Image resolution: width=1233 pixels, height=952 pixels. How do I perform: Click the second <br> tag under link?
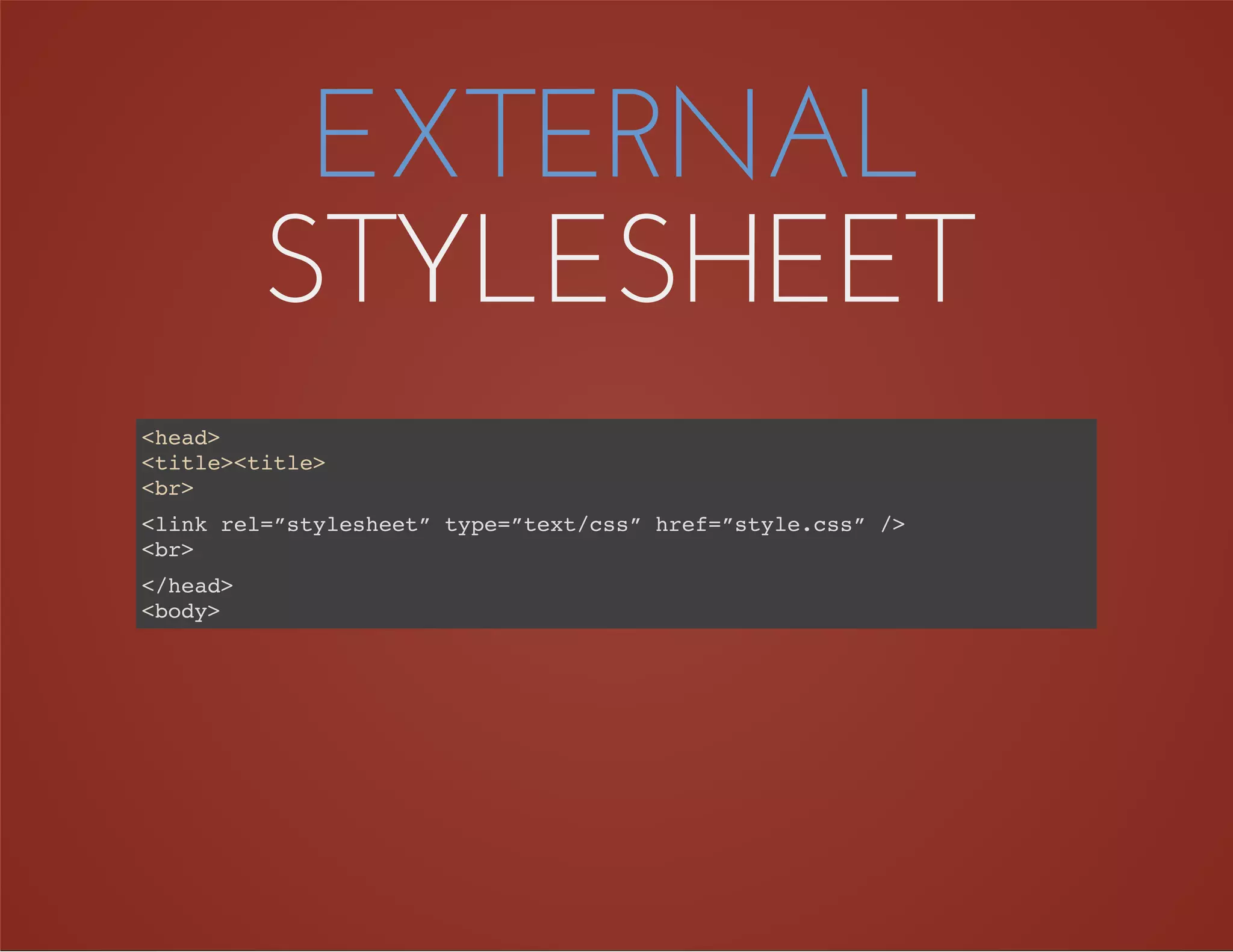click(167, 550)
